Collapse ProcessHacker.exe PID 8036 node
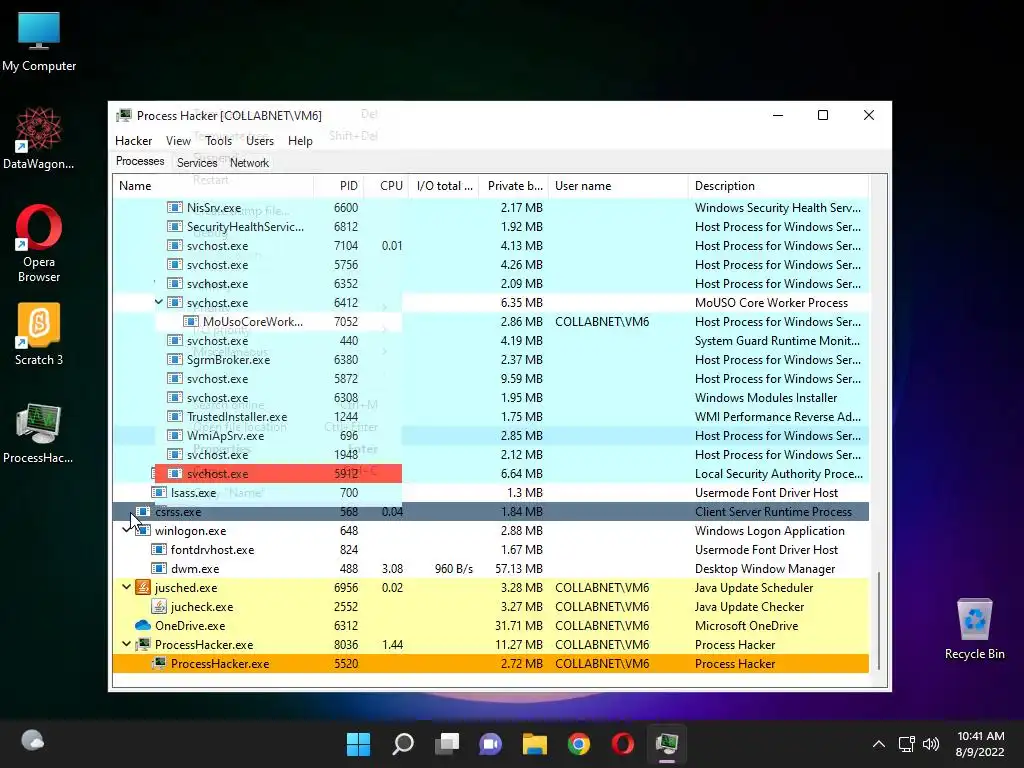This screenshot has height=768, width=1024. pyautogui.click(x=127, y=645)
